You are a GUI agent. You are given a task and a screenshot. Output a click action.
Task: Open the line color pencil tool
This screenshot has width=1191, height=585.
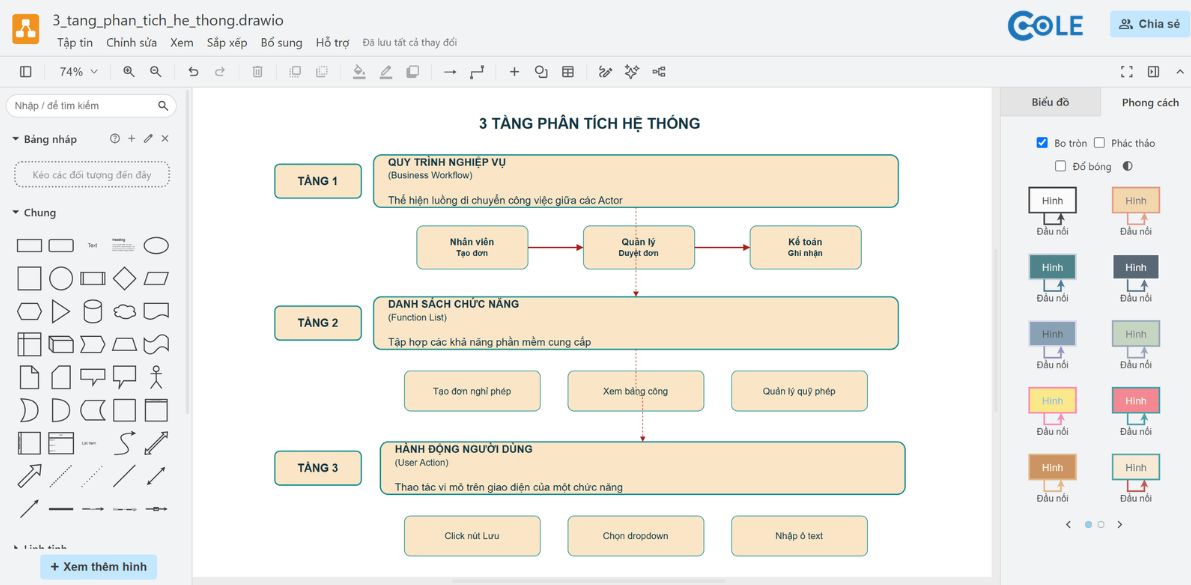[x=386, y=71]
